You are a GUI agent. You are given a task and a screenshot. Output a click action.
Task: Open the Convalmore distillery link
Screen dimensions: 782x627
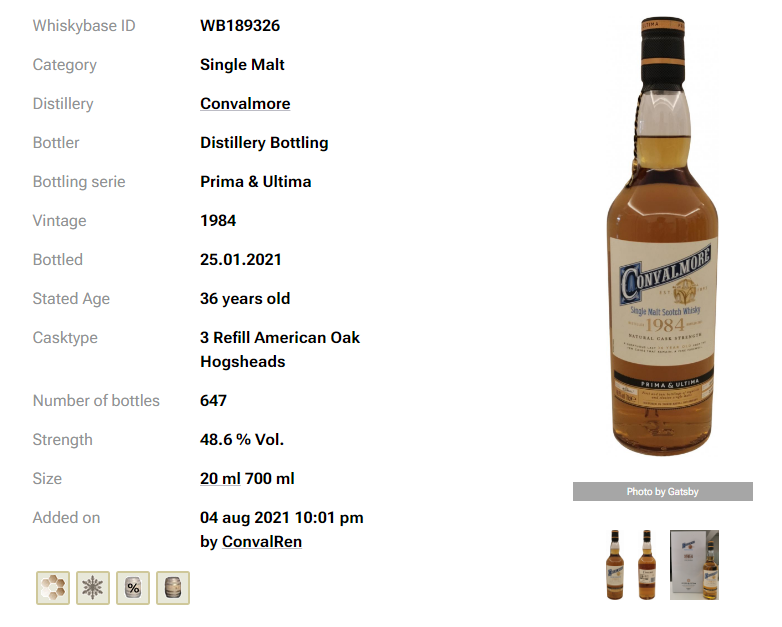245,104
